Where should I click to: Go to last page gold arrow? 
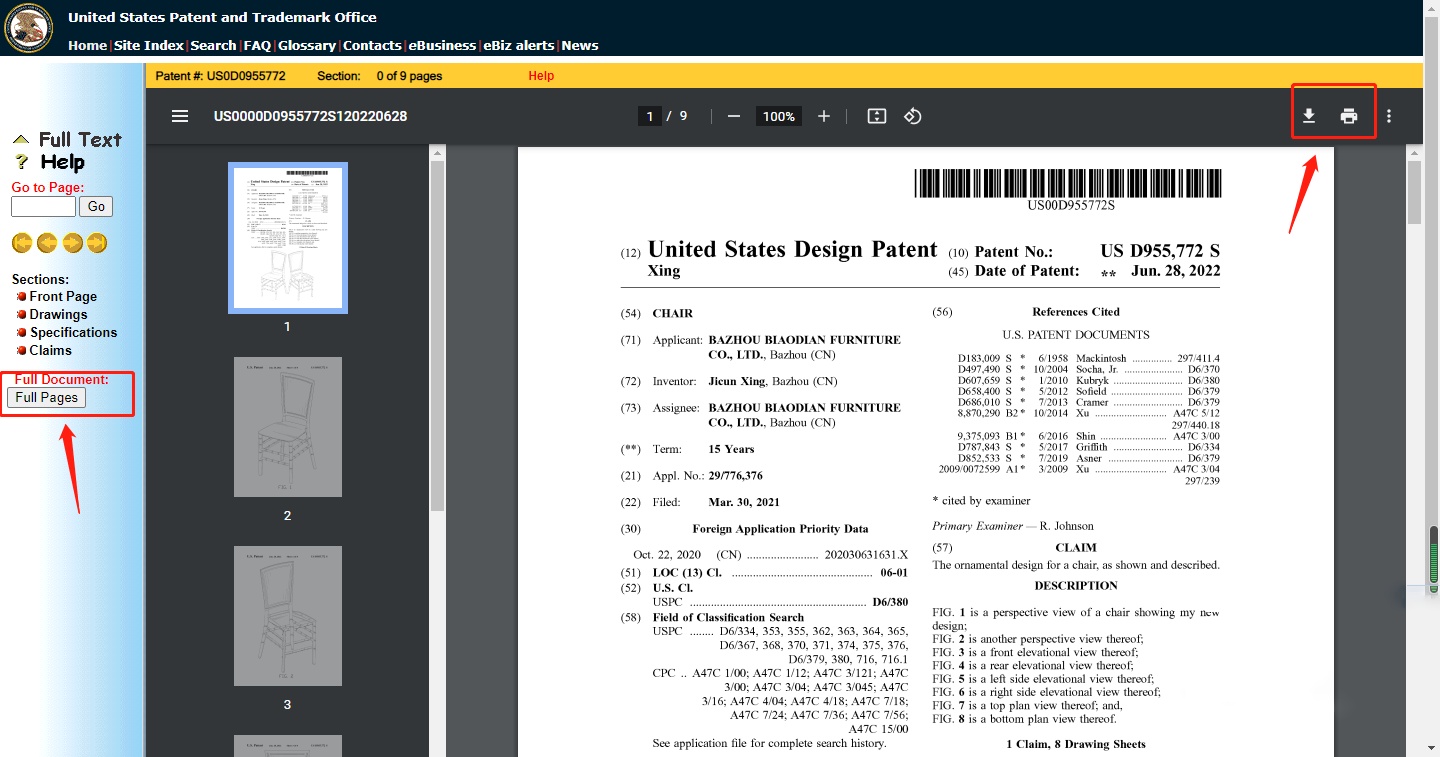pos(97,243)
